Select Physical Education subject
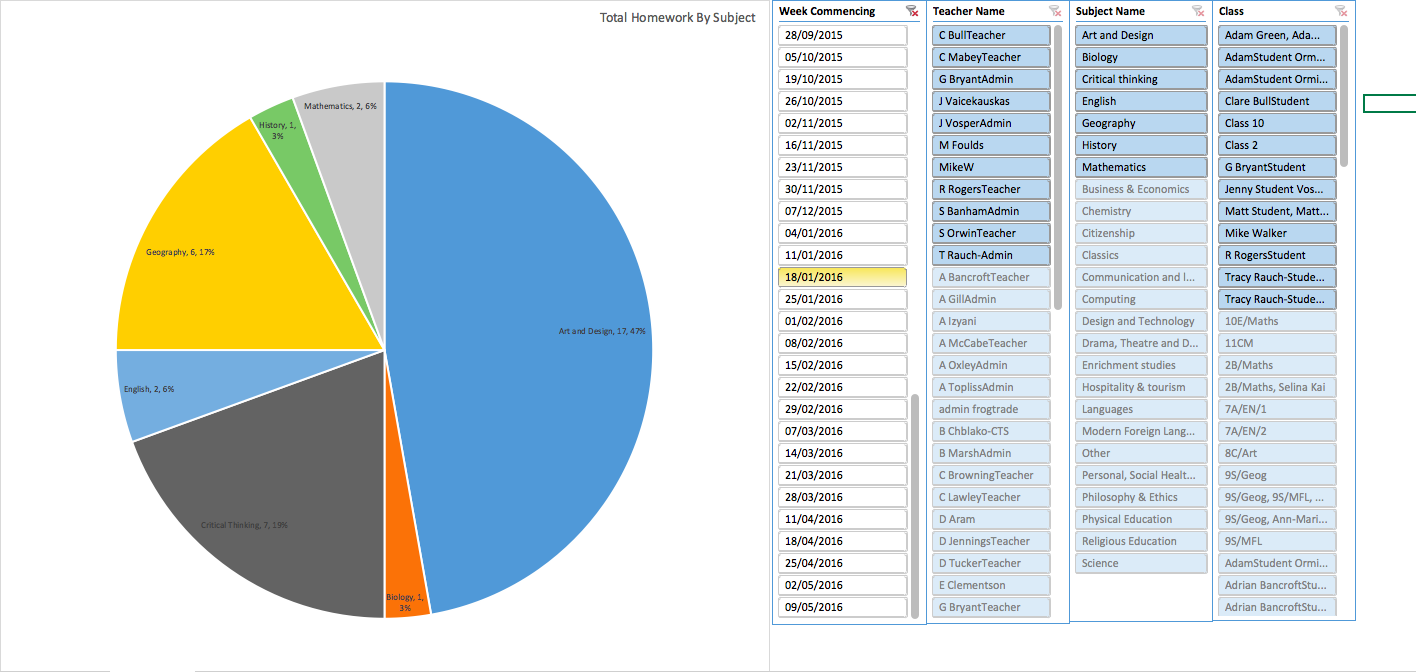 [x=1141, y=519]
